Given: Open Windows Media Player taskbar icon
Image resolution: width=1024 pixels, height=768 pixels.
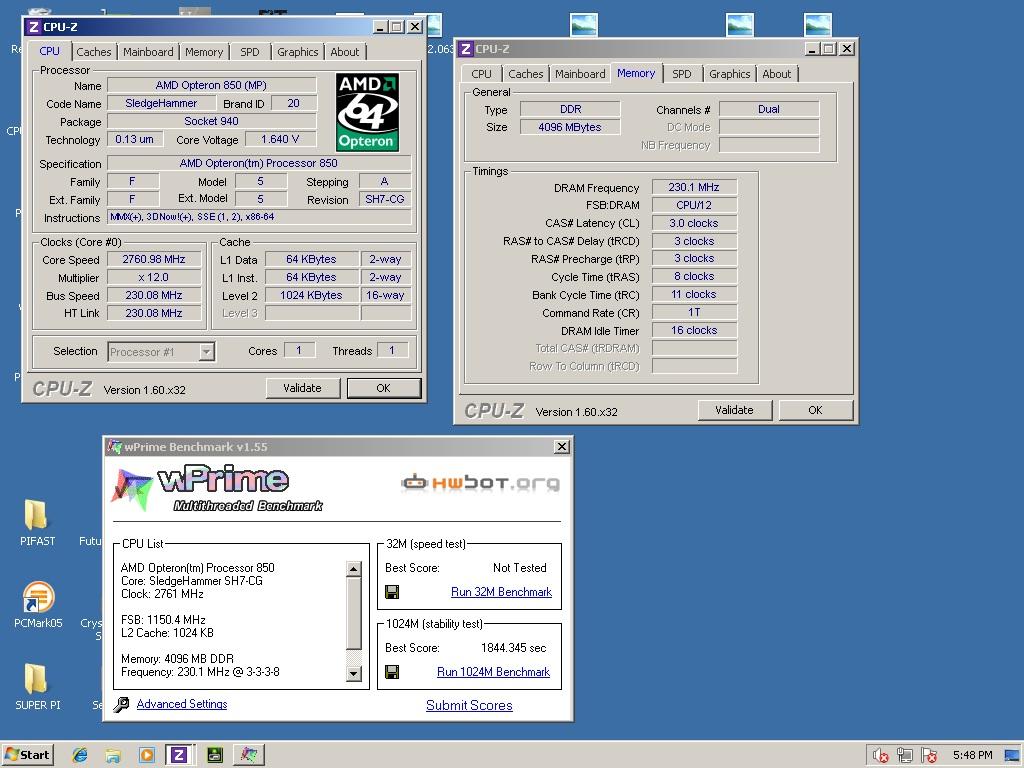Looking at the screenshot, I should click(x=146, y=755).
